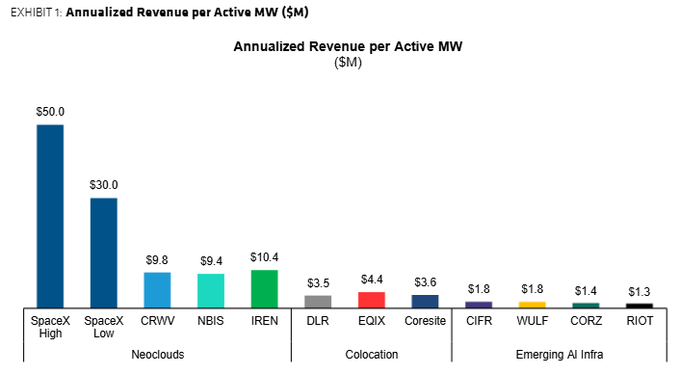The image size is (680, 374).
Task: Click the $3.5 data label
Action: pyautogui.click(x=318, y=283)
